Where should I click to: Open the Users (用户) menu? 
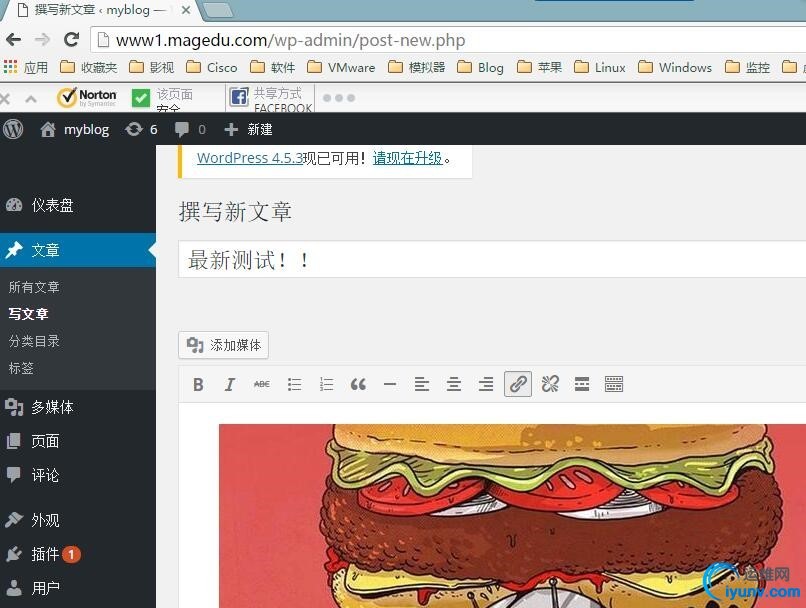[78, 588]
